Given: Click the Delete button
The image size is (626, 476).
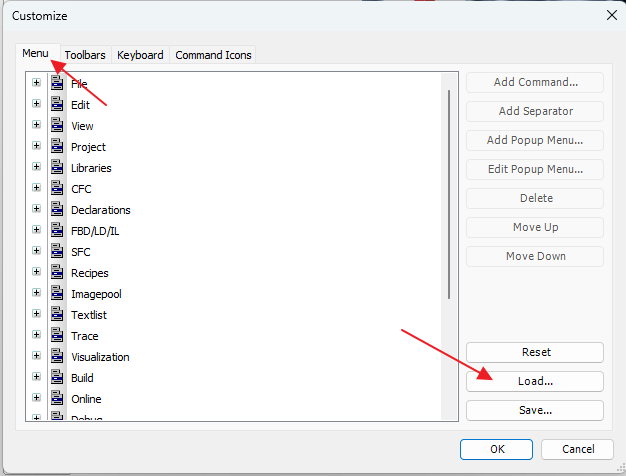Looking at the screenshot, I should [535, 198].
